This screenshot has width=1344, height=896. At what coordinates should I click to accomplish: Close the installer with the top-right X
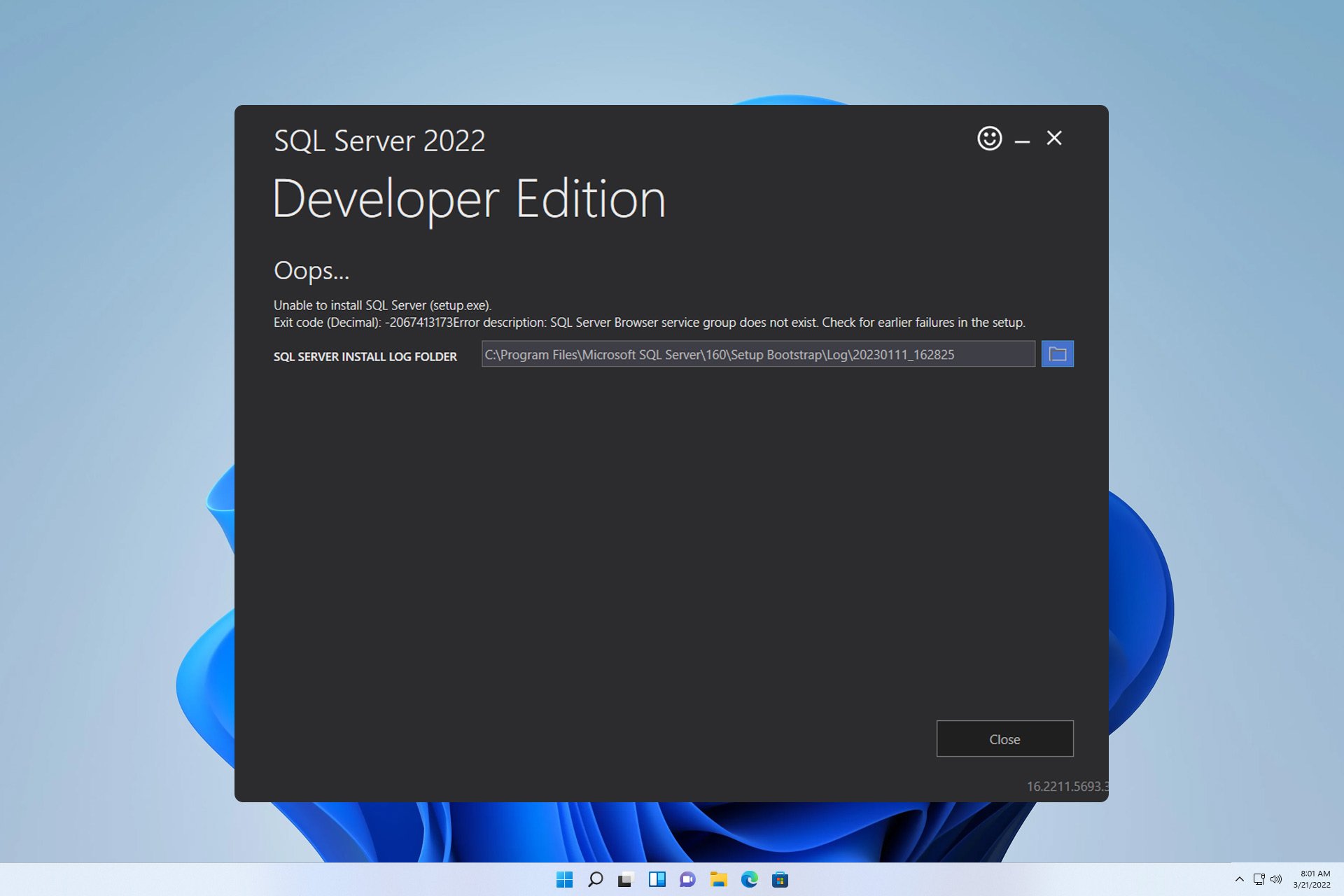point(1054,139)
